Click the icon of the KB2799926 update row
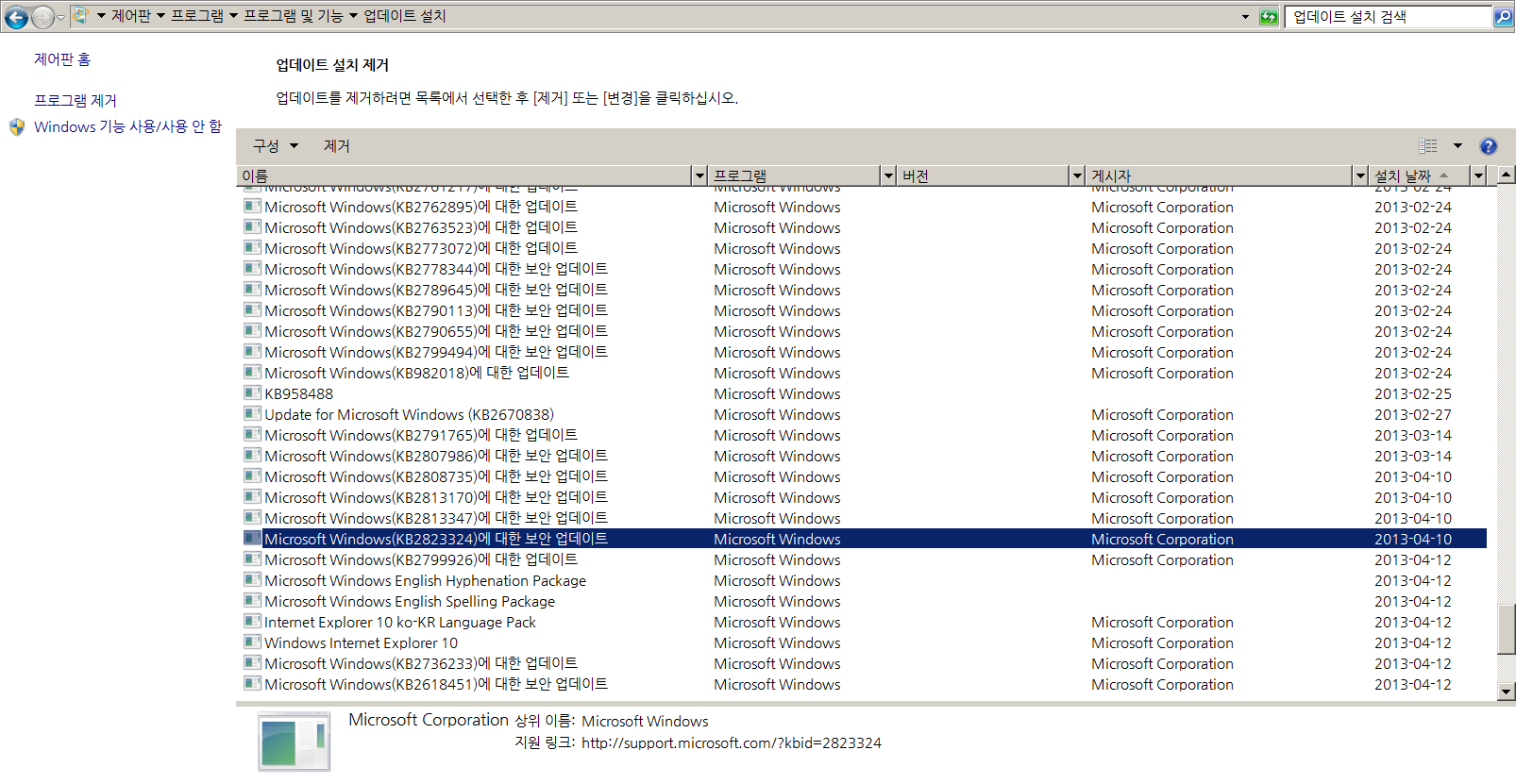 [x=252, y=559]
